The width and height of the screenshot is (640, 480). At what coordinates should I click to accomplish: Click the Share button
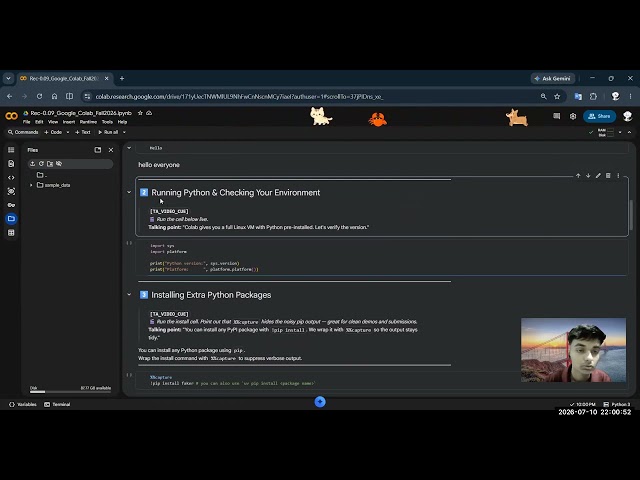click(x=599, y=116)
